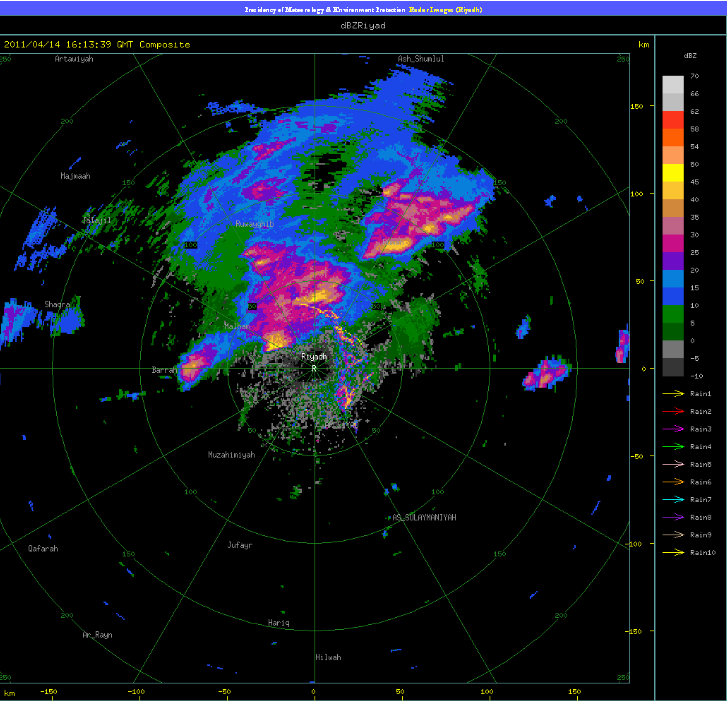Select the royal blue 10-15 dBZ band
728x701 pixels.
click(x=673, y=296)
